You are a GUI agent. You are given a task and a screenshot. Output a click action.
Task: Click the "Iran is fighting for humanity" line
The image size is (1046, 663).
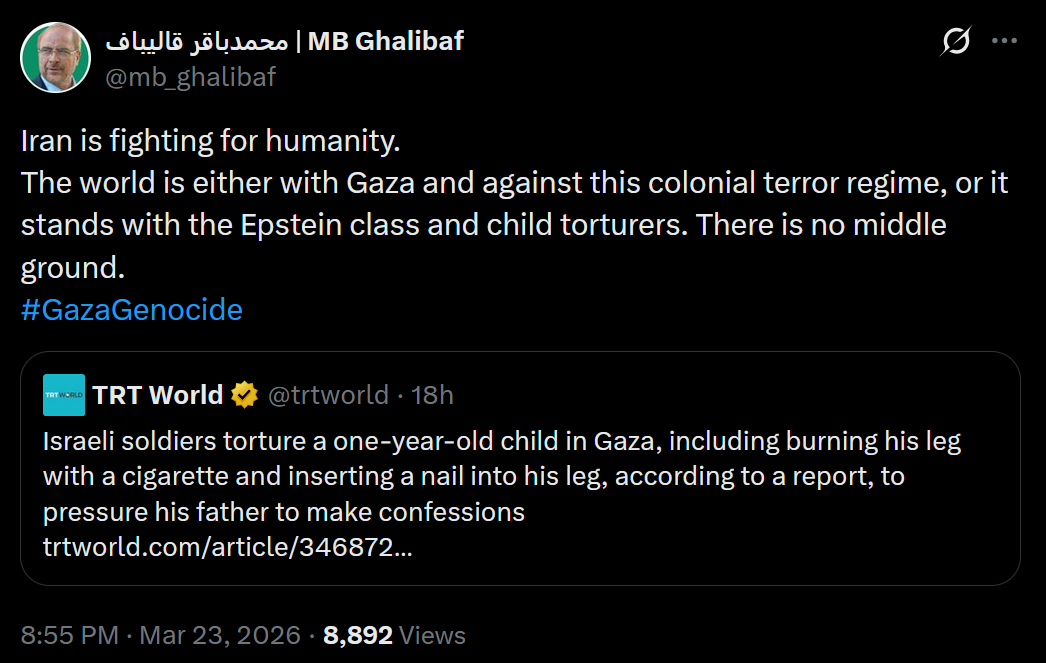click(x=210, y=141)
